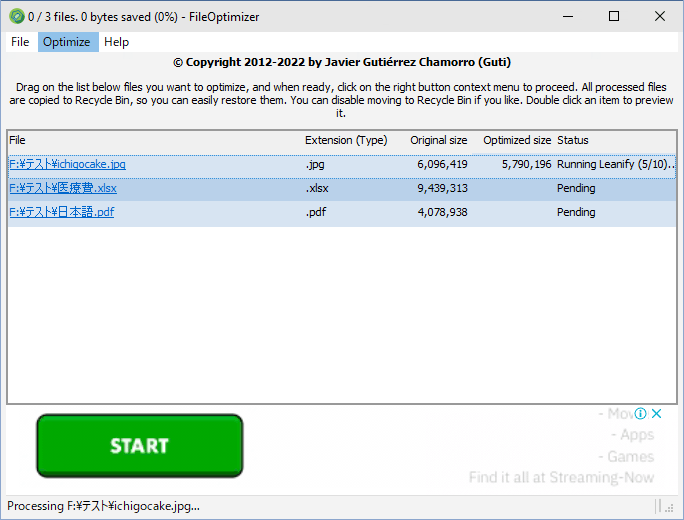Select the .pdf extension cell

316,212
